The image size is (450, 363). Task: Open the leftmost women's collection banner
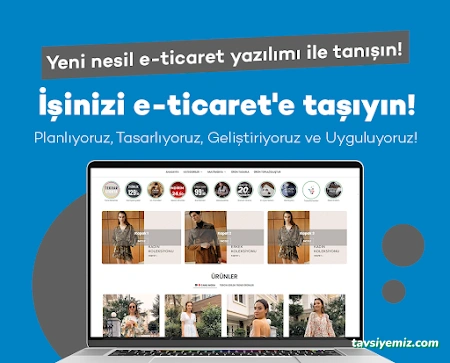[x=141, y=237]
